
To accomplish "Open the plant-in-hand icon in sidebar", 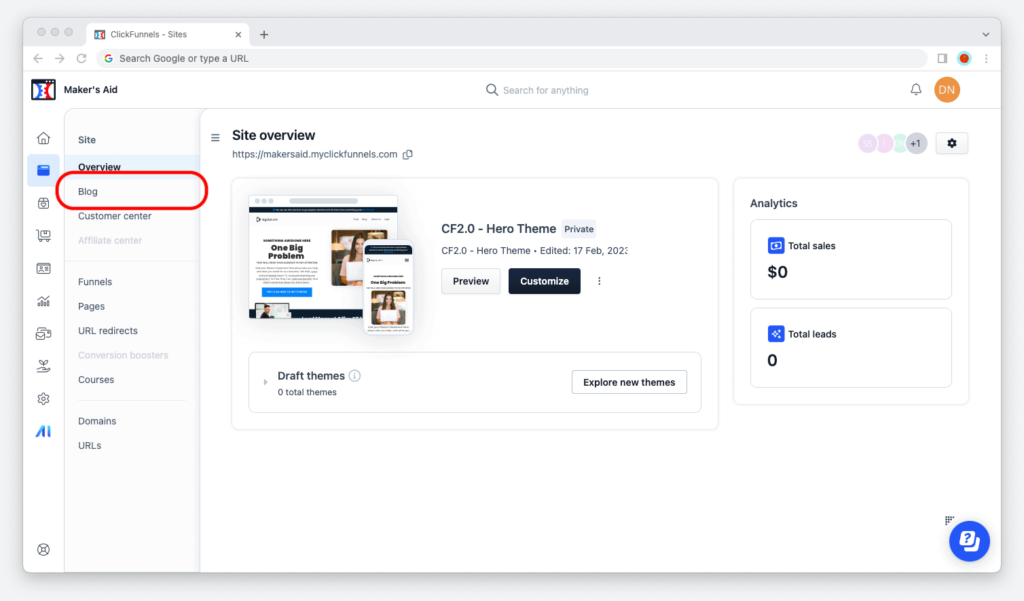I will 43,366.
